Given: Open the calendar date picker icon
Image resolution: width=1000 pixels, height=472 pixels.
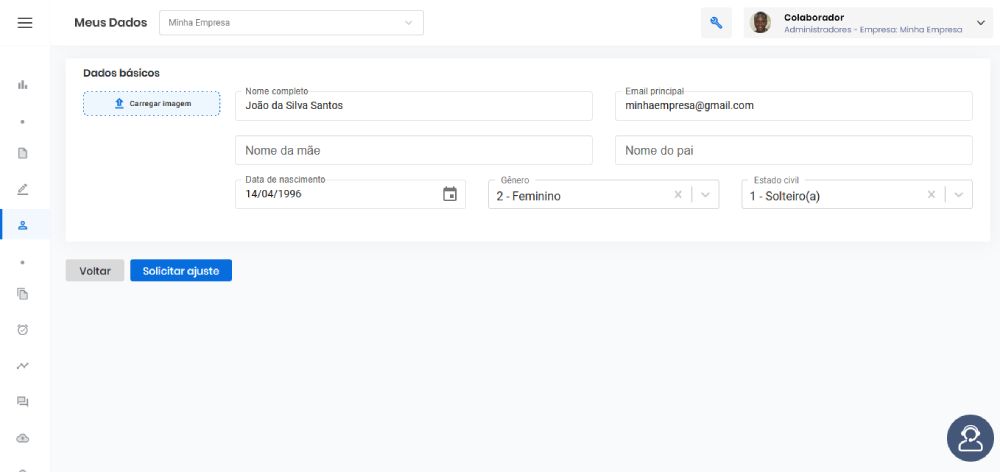Looking at the screenshot, I should coord(450,195).
